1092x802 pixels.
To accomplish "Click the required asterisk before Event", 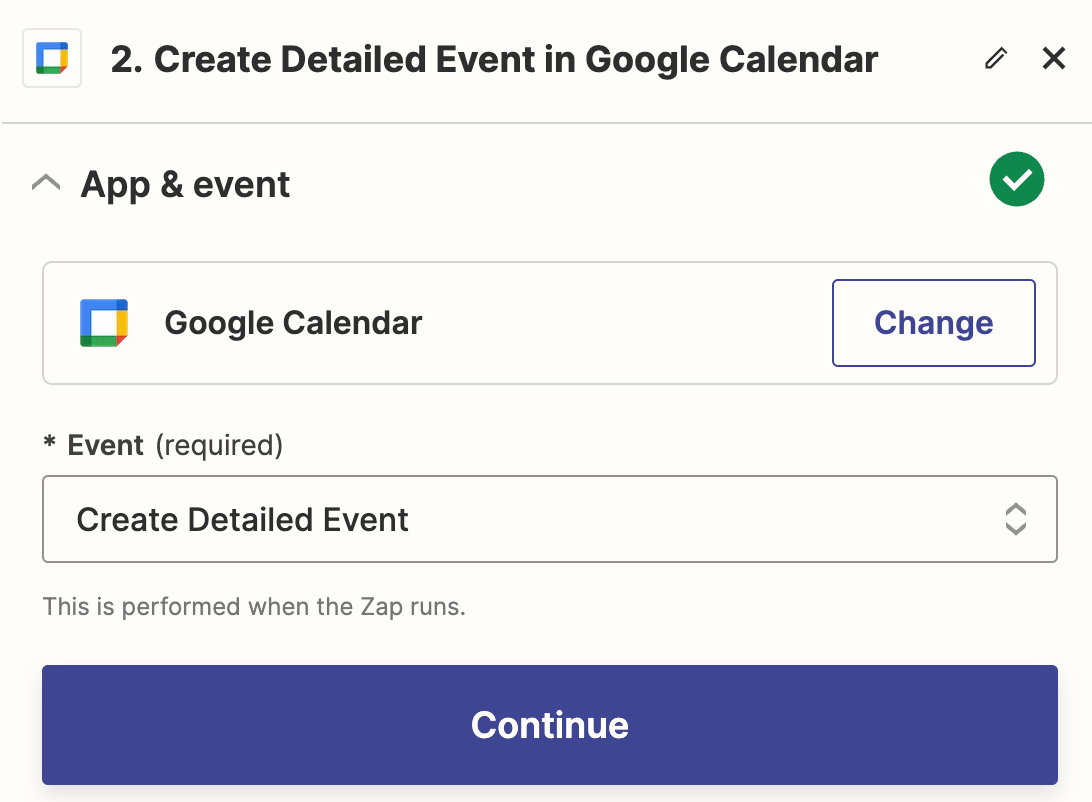I will point(49,445).
